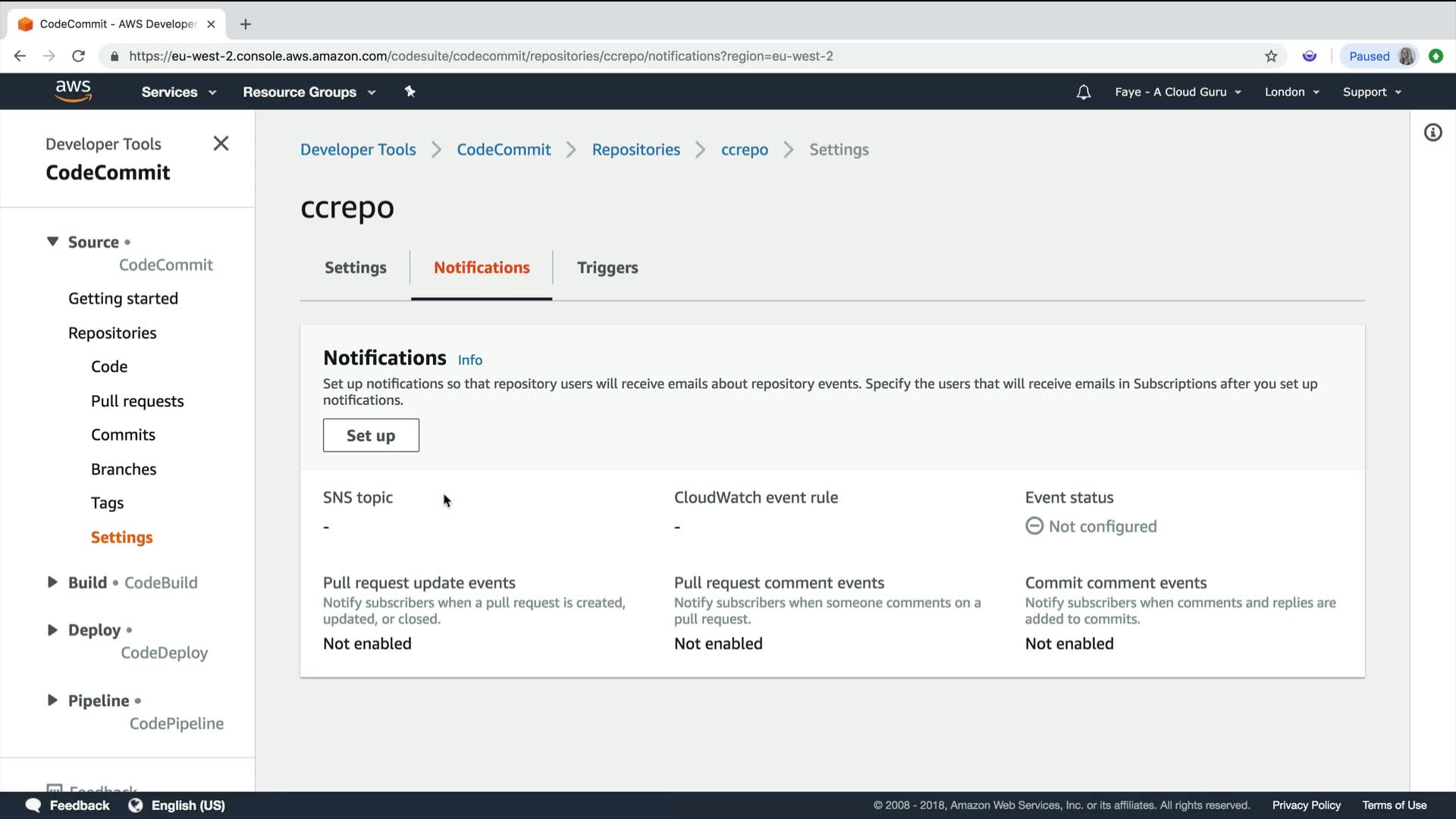Click the Feedback speech bubble icon
Screen dimensions: 1456x819
click(x=33, y=805)
